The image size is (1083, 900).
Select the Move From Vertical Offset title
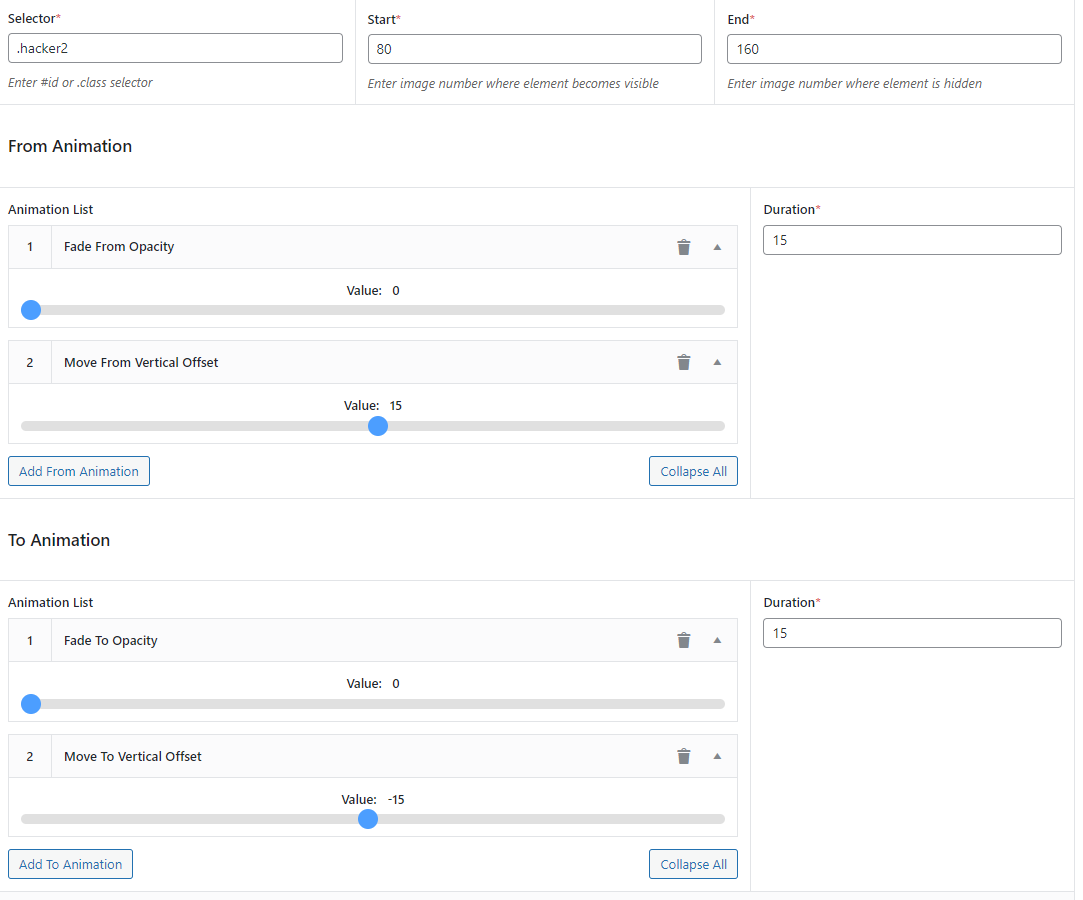coord(141,363)
